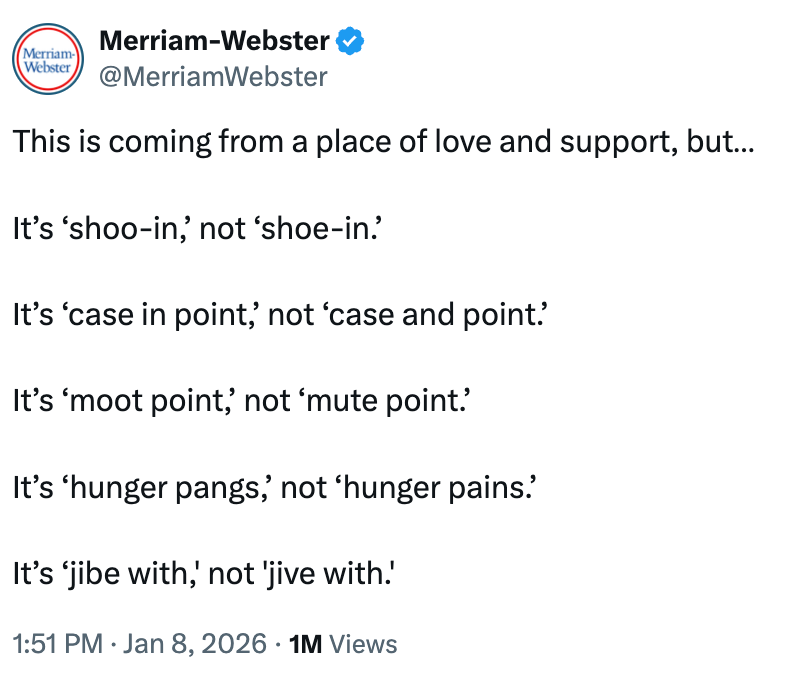Open the Merriam-Webster display name link

(x=214, y=41)
